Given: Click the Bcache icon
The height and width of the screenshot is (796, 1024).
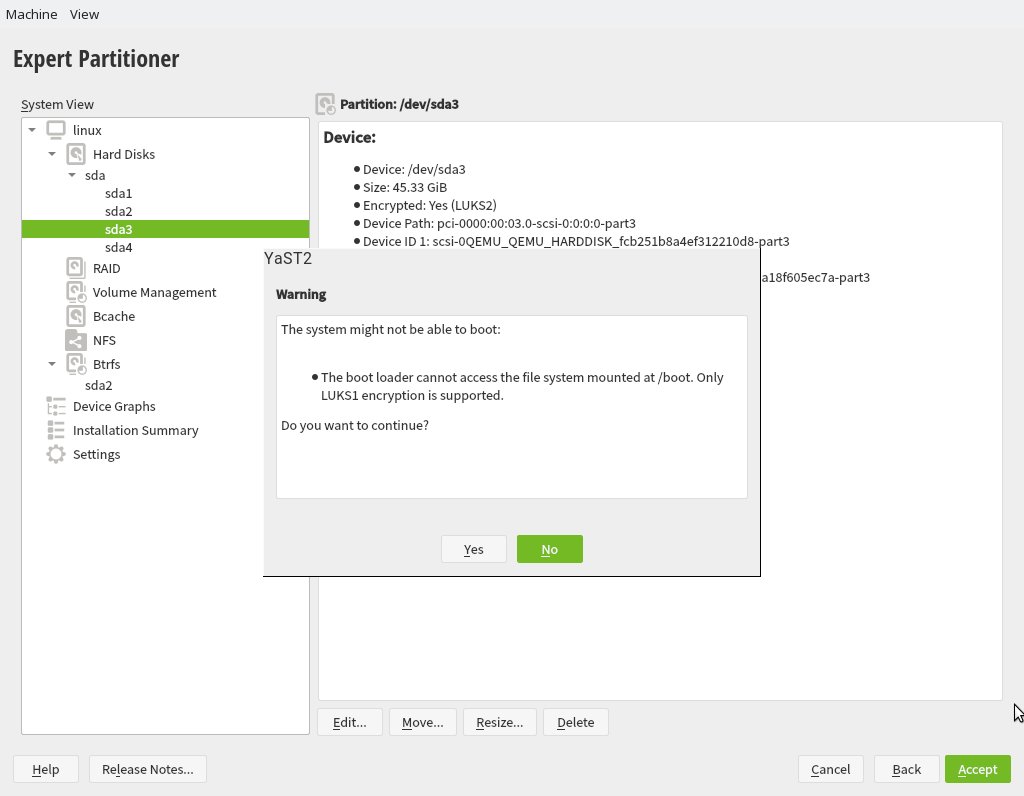Looking at the screenshot, I should pyautogui.click(x=76, y=316).
